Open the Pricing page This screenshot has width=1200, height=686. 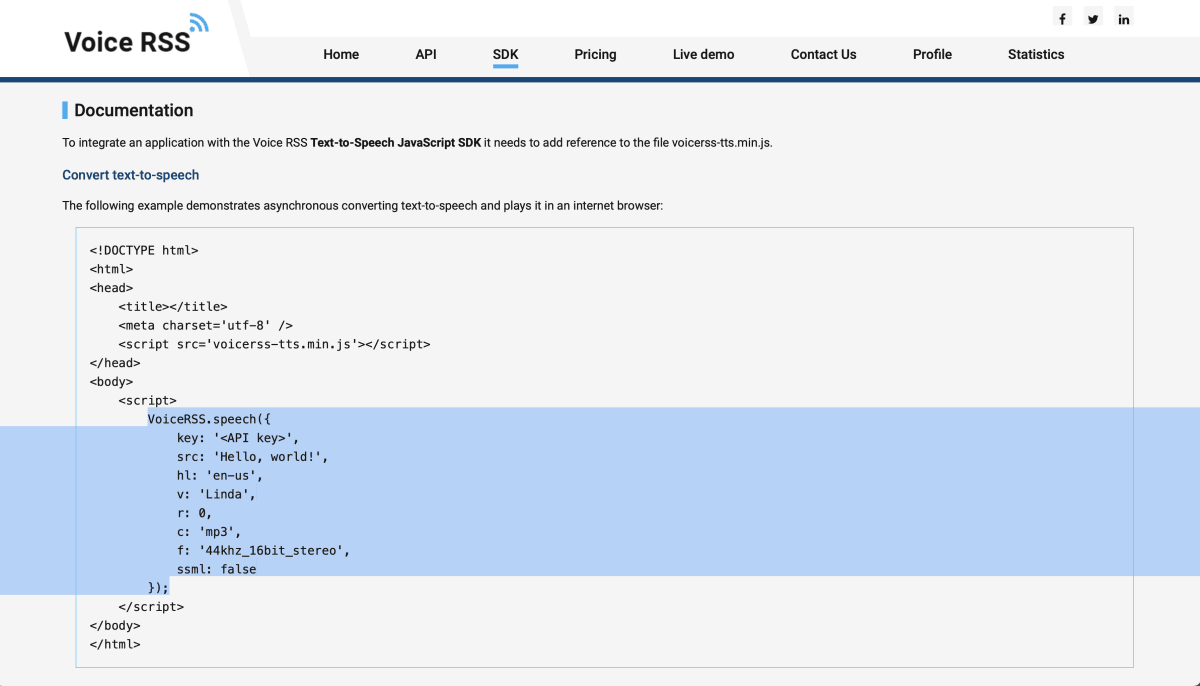[x=595, y=54]
